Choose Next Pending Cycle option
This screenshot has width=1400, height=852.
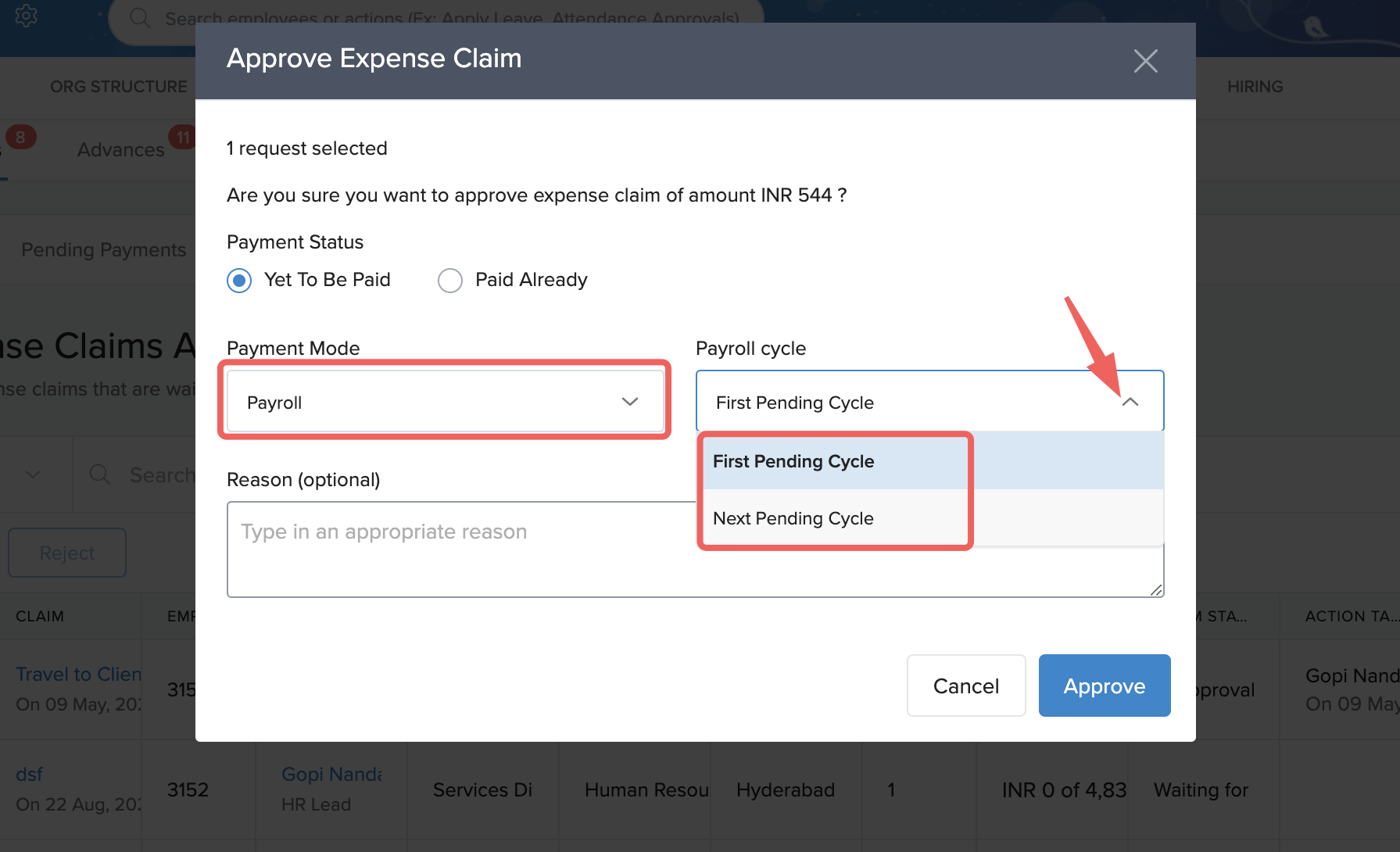pos(793,518)
